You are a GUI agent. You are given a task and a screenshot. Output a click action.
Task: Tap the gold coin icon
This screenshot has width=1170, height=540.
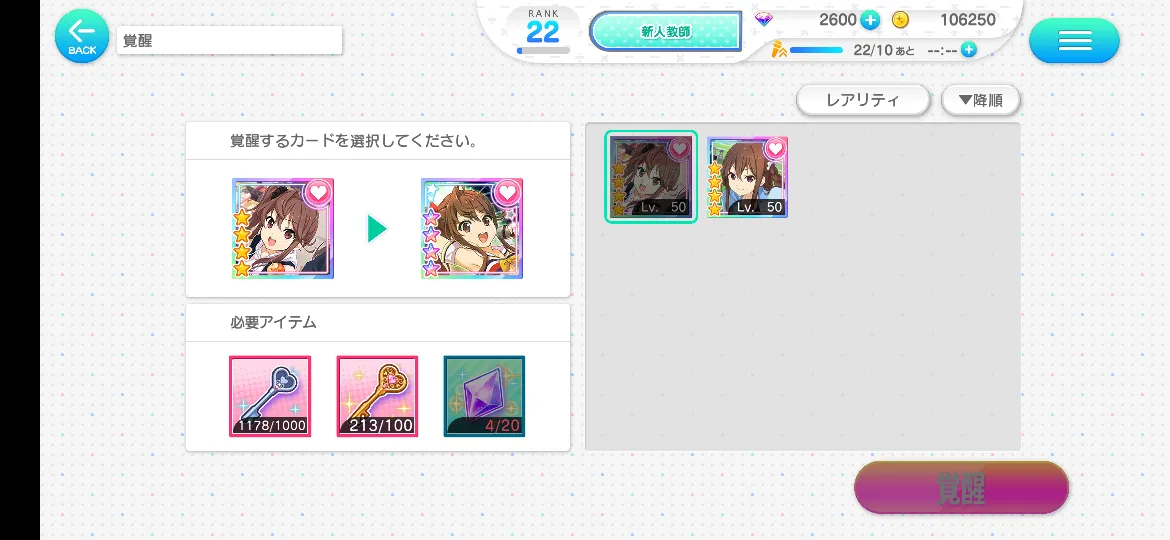click(901, 20)
